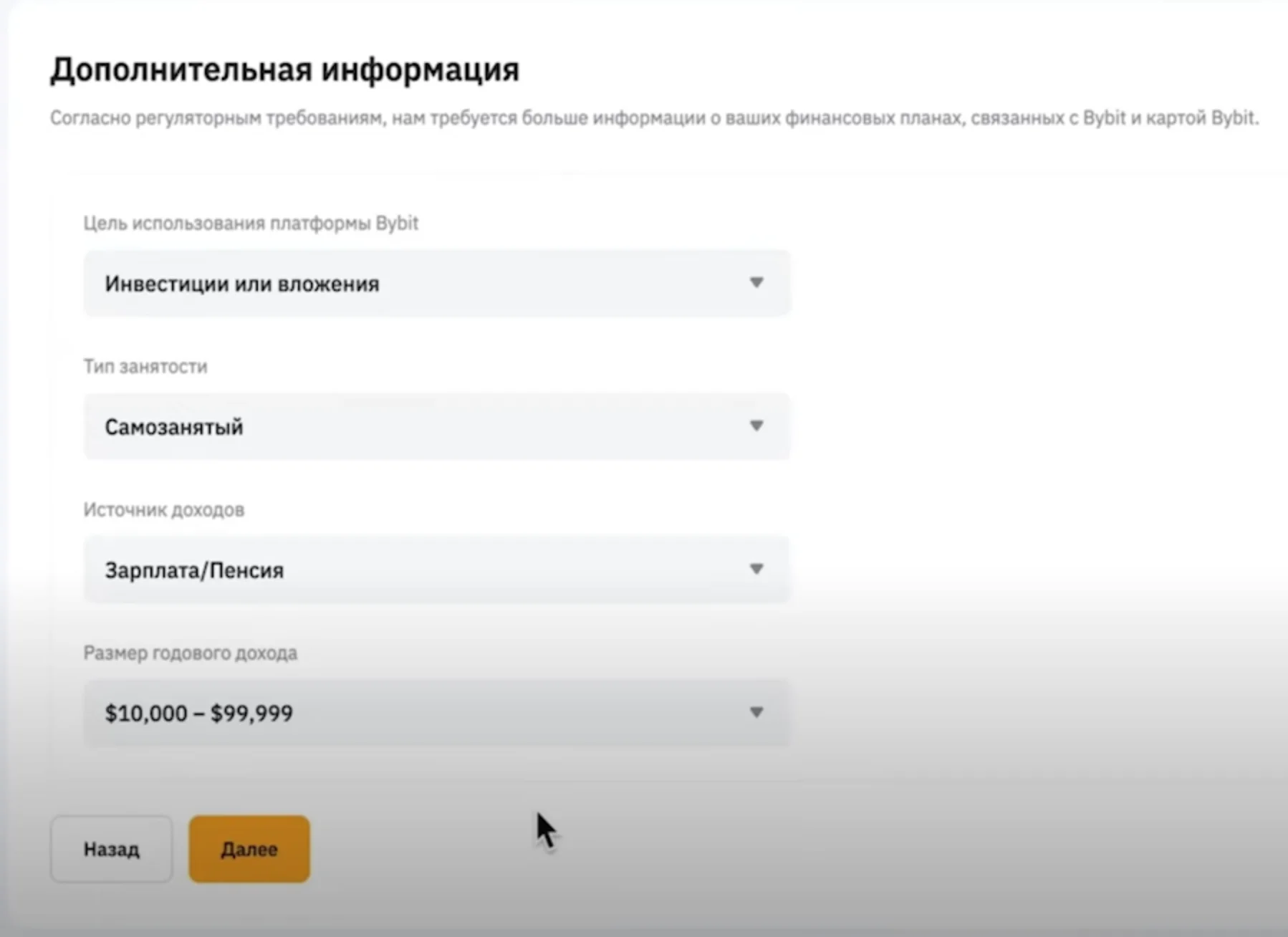Click the regulatory requirements description text
The height and width of the screenshot is (937, 1288).
[x=653, y=118]
